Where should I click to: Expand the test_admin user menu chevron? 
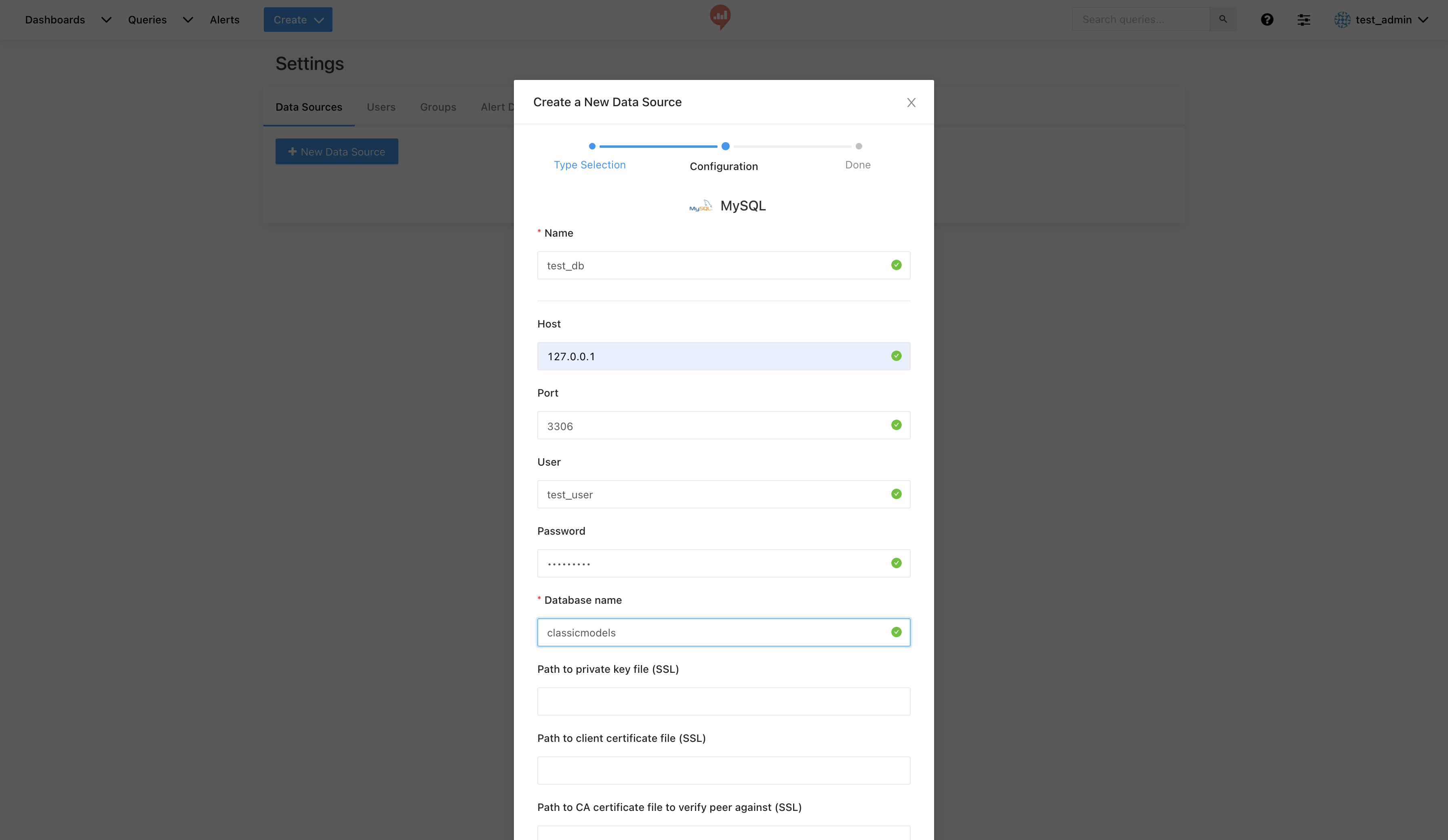click(x=1423, y=19)
